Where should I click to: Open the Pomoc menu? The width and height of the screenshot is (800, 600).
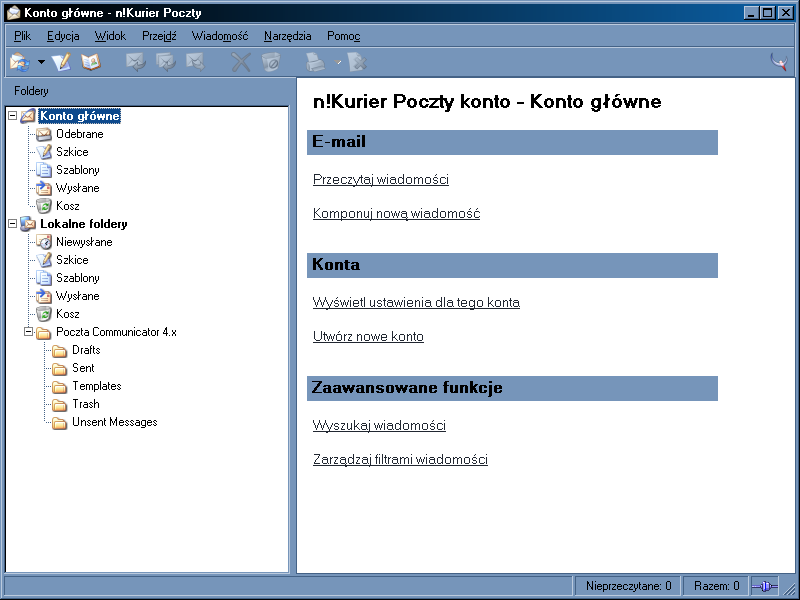click(343, 36)
